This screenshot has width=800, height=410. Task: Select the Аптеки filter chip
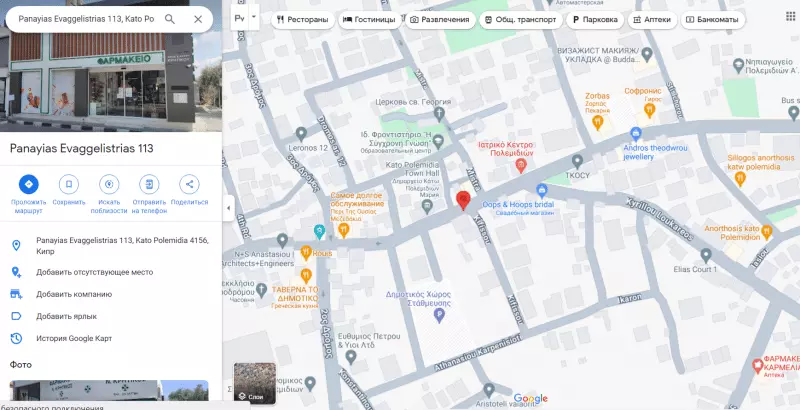coord(652,20)
